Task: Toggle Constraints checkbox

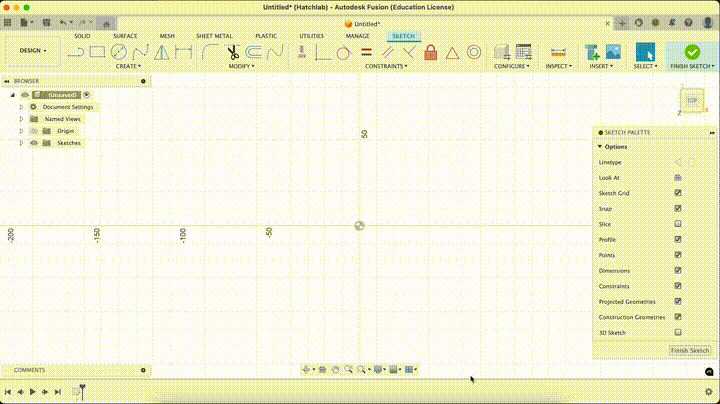Action: (x=678, y=286)
